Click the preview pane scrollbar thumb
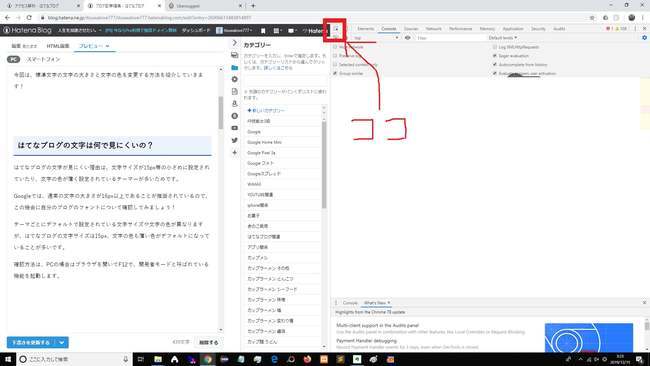Screen dimensions: 650x366 [x=221, y=112]
